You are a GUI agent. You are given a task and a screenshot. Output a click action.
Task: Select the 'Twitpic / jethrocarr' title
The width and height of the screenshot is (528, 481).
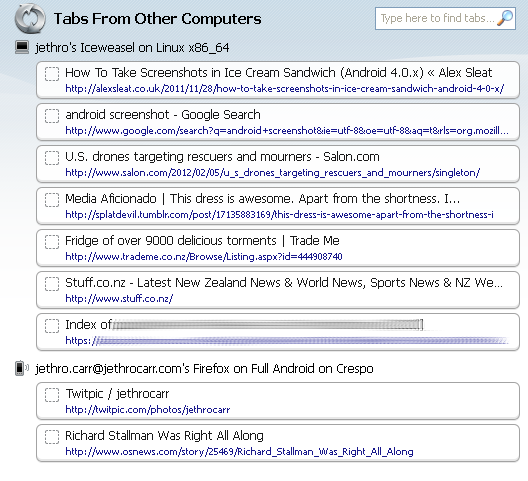(x=117, y=394)
